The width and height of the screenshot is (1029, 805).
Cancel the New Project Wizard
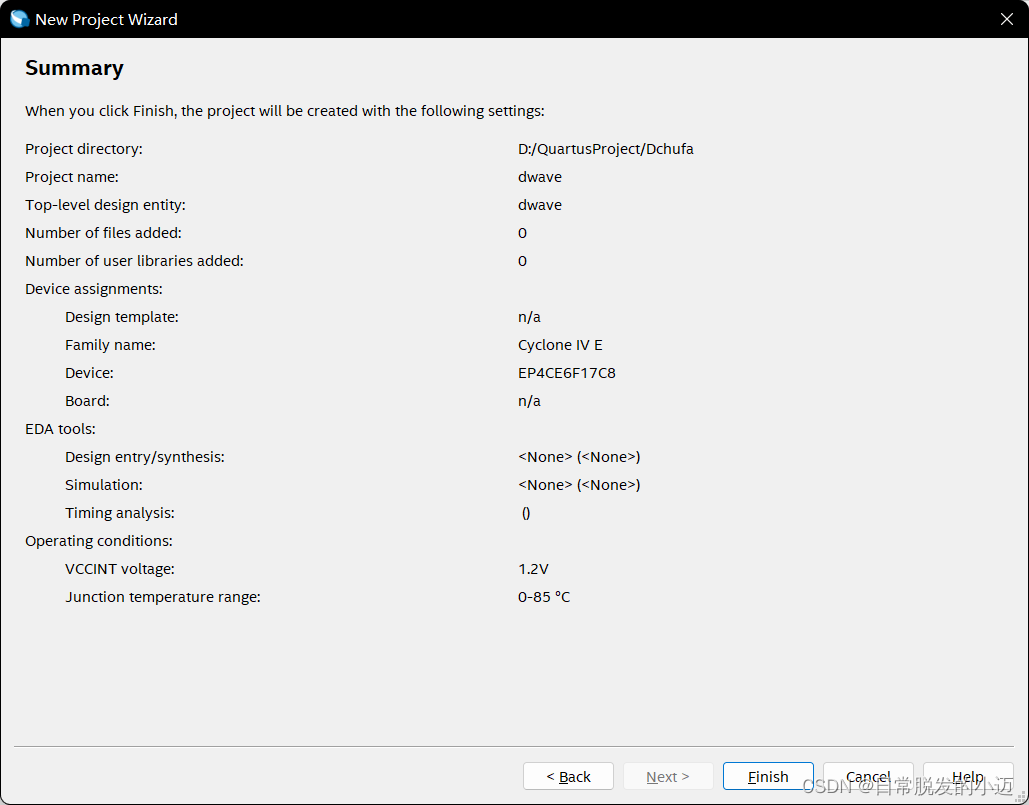click(868, 776)
